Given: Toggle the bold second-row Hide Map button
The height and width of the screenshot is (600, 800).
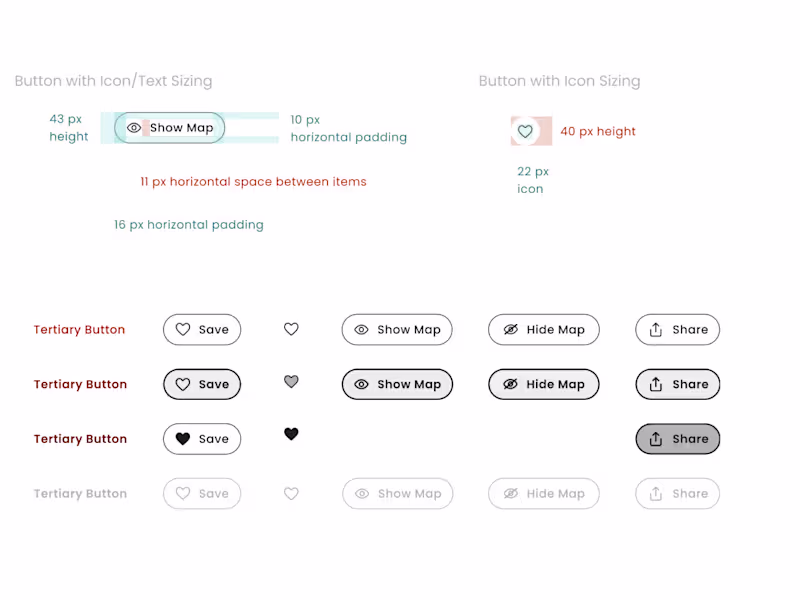Looking at the screenshot, I should coord(543,384).
